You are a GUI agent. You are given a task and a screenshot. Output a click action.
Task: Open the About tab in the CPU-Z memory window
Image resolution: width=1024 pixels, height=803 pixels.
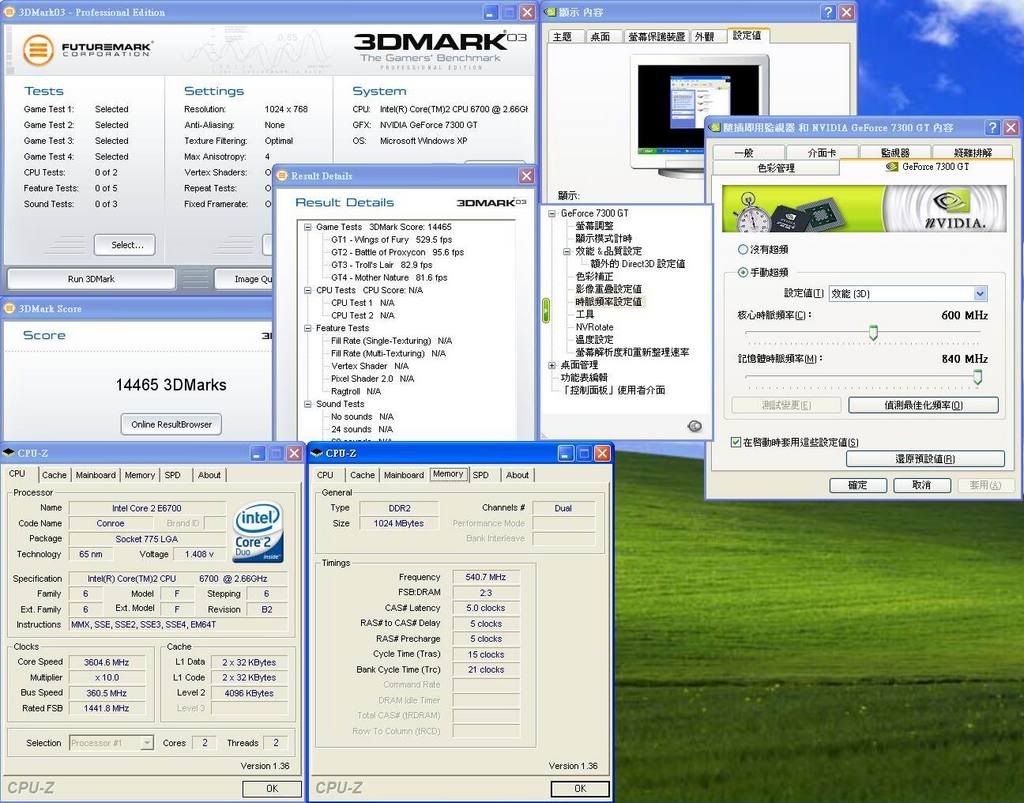(517, 475)
